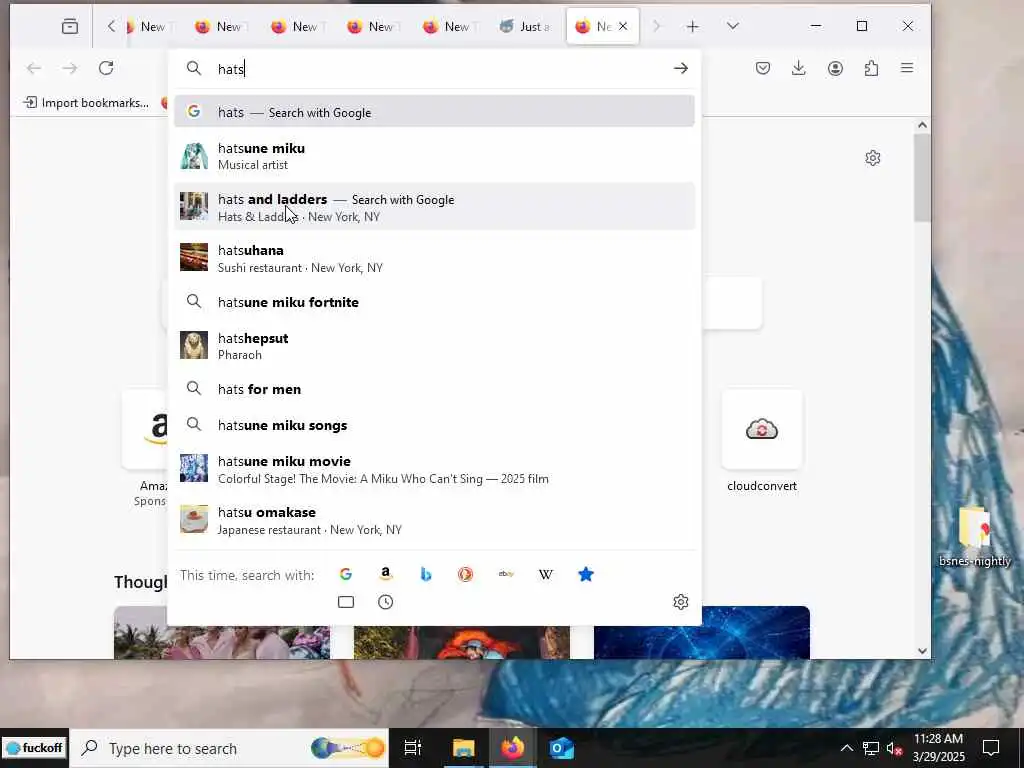Click the blue network story thumbnail
The width and height of the screenshot is (1024, 768).
coord(701,632)
